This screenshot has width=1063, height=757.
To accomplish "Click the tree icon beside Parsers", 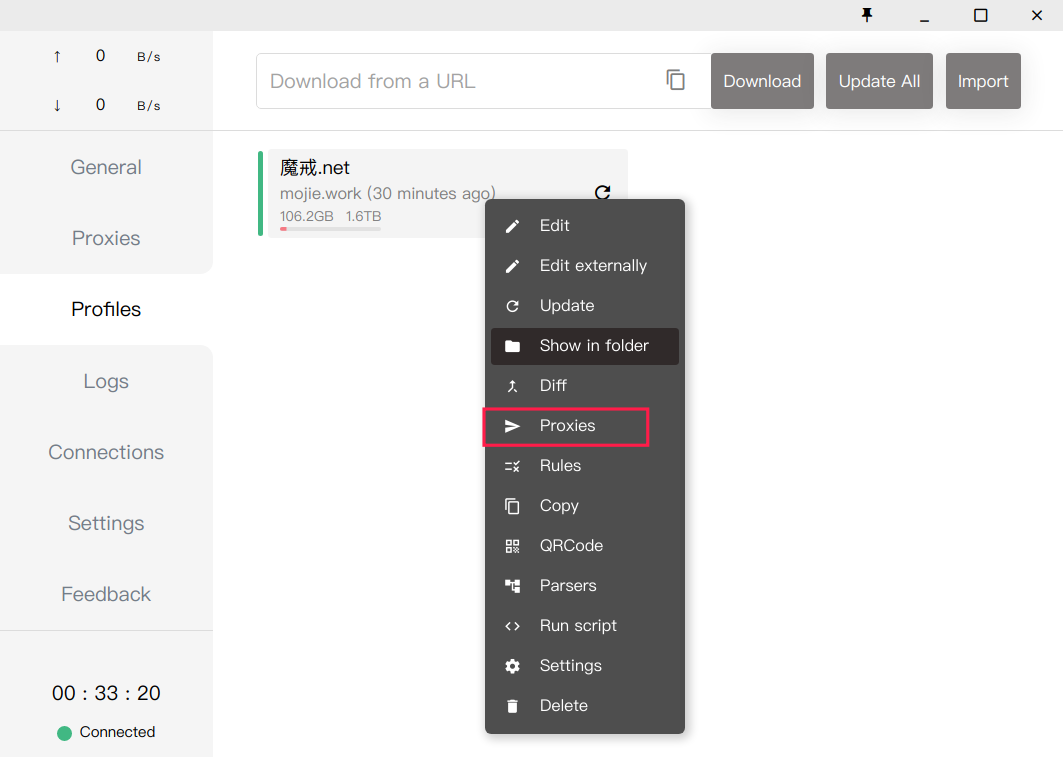I will coord(513,586).
